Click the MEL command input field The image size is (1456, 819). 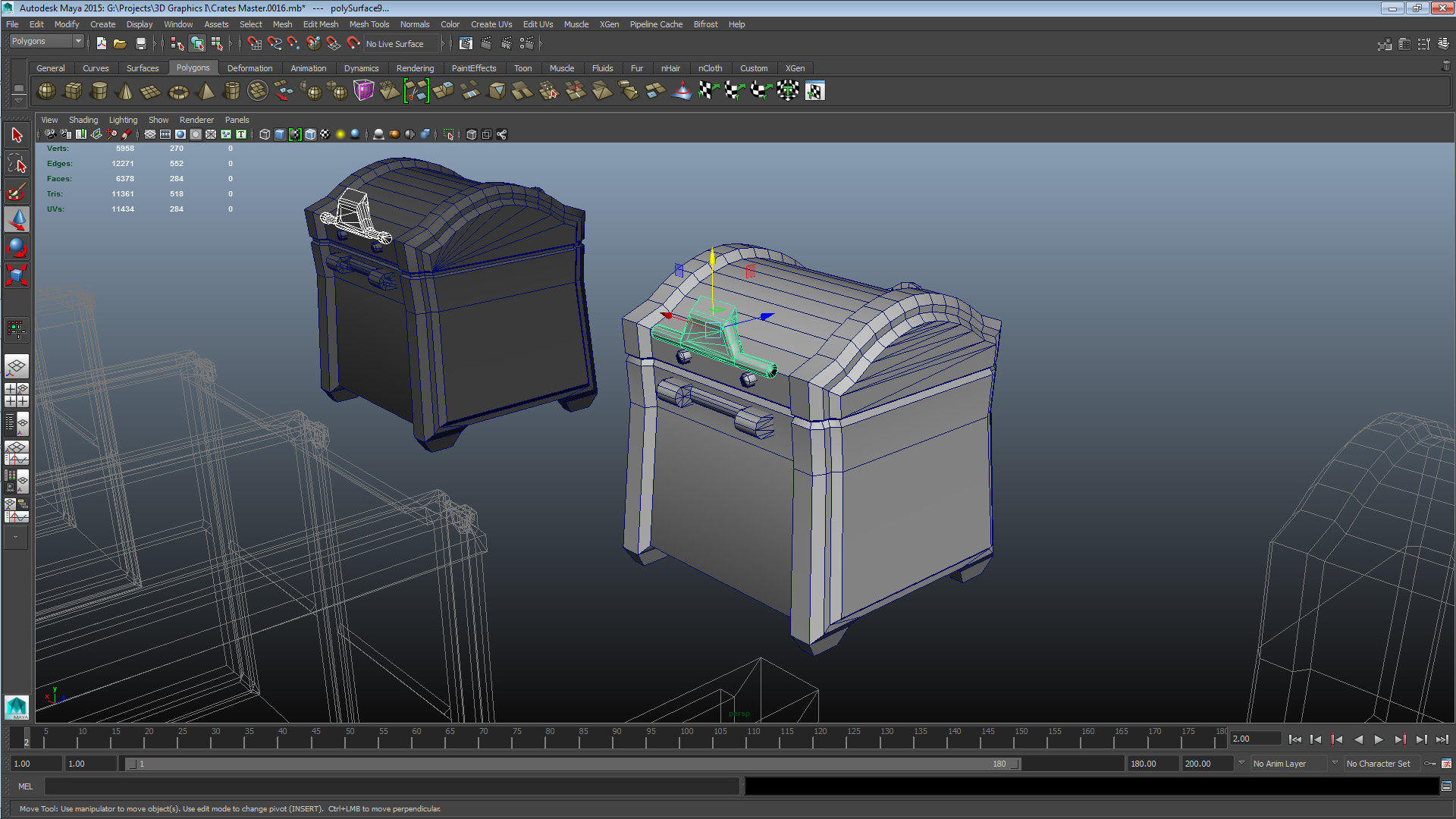coord(391,786)
